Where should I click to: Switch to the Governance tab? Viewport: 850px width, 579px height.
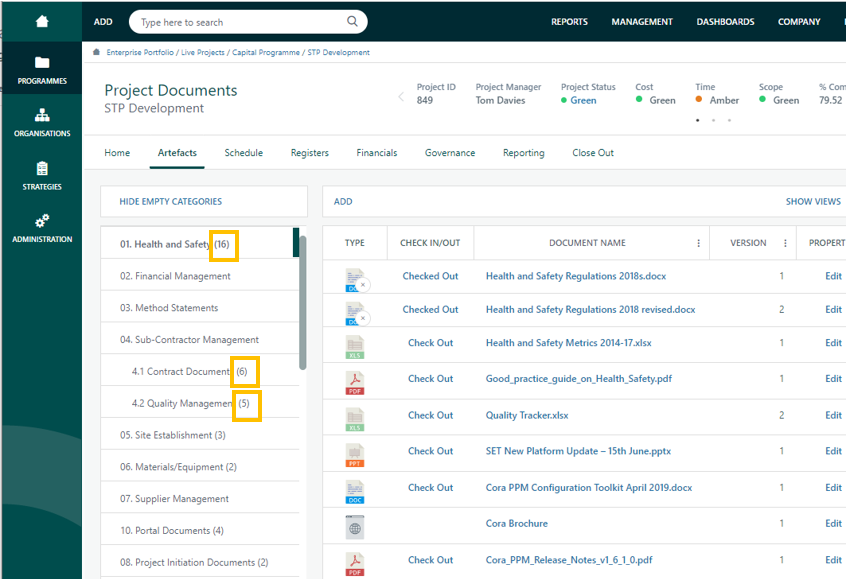[x=450, y=153]
